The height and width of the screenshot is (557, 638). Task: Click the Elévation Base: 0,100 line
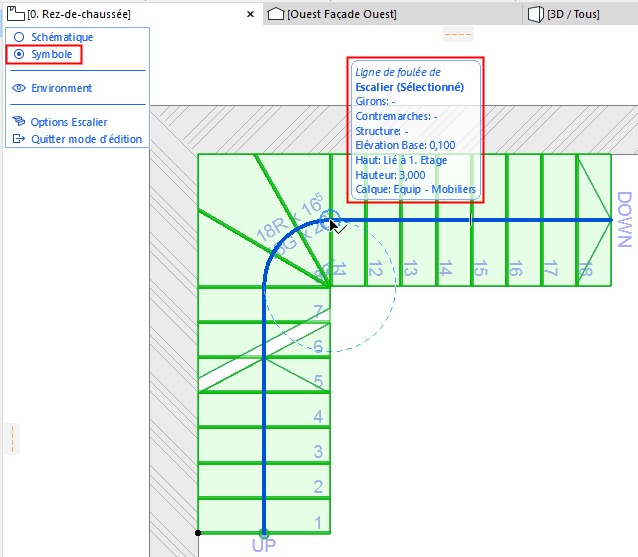405,145
